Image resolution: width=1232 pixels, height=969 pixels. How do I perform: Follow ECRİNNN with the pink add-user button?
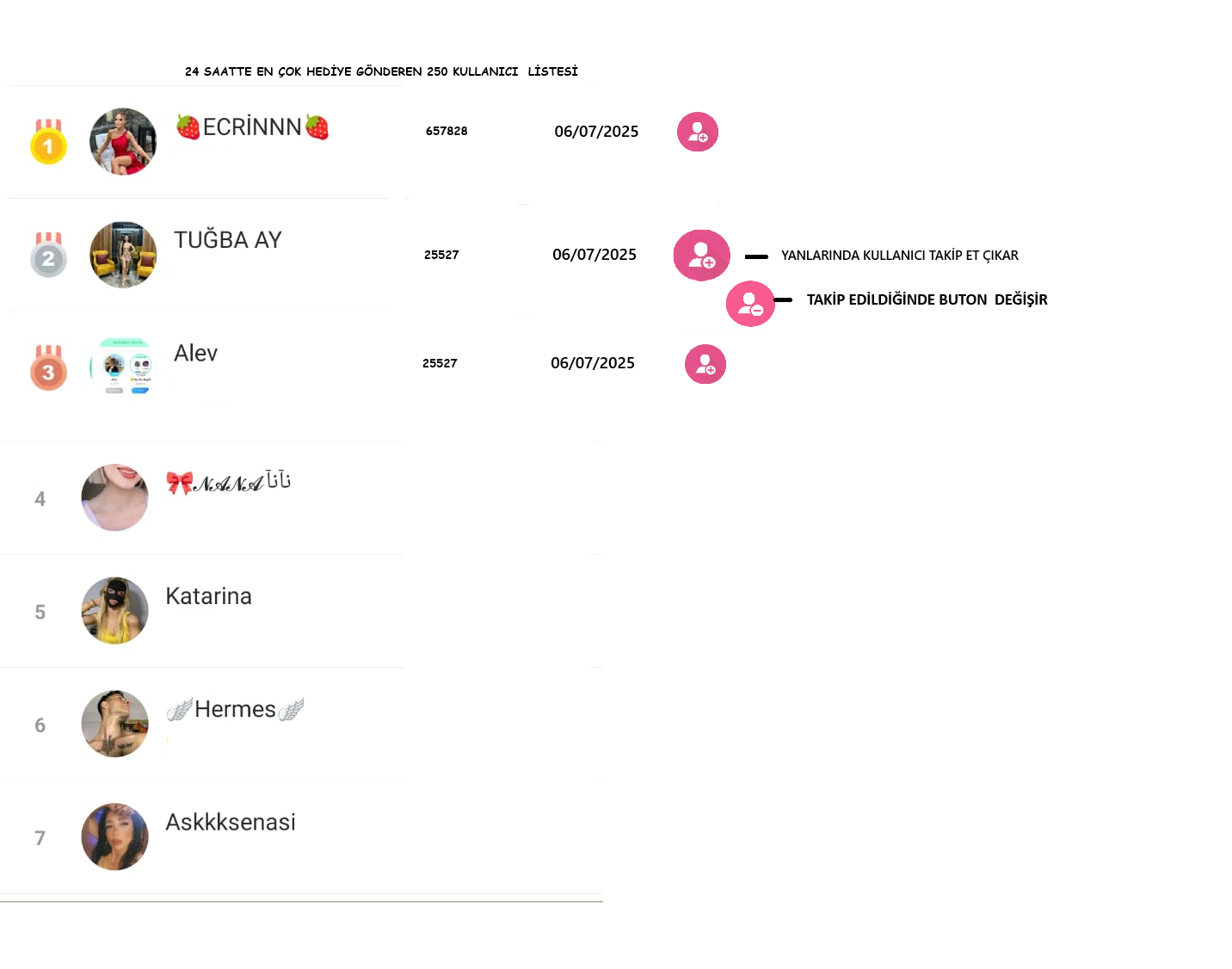coord(698,132)
